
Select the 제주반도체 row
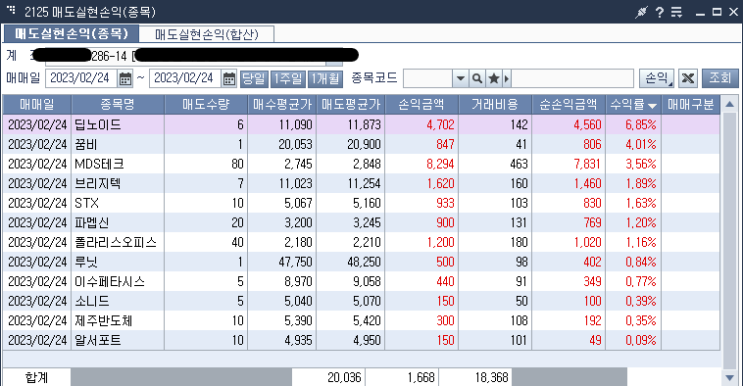[361, 321]
